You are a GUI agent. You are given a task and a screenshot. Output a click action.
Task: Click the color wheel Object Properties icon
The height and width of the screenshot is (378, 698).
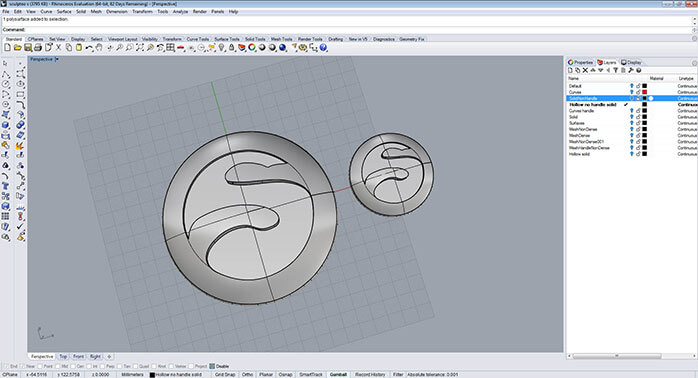[x=252, y=48]
